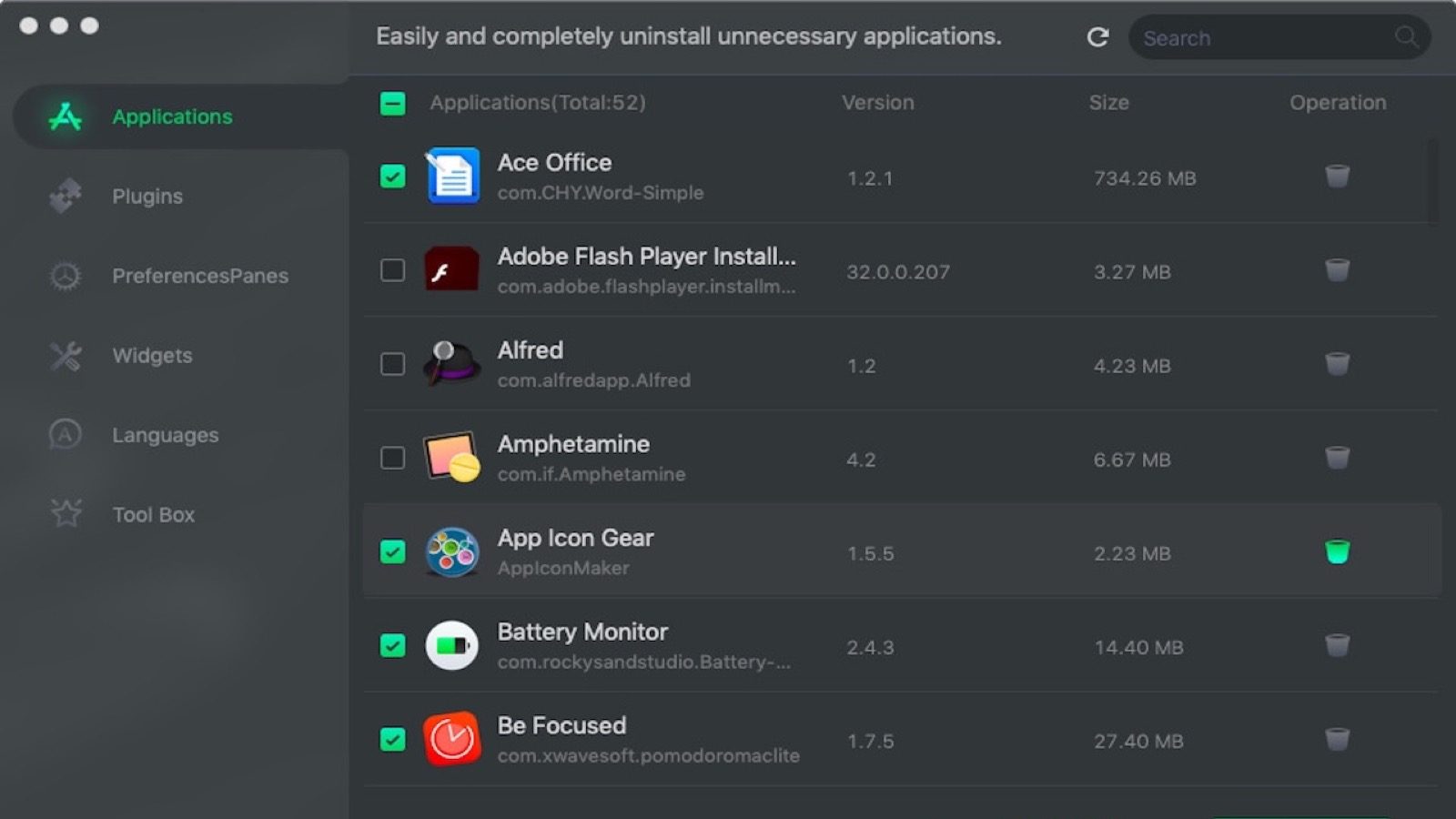Viewport: 1456px width, 819px height.
Task: Select the Ace Office name text
Action: click(554, 163)
